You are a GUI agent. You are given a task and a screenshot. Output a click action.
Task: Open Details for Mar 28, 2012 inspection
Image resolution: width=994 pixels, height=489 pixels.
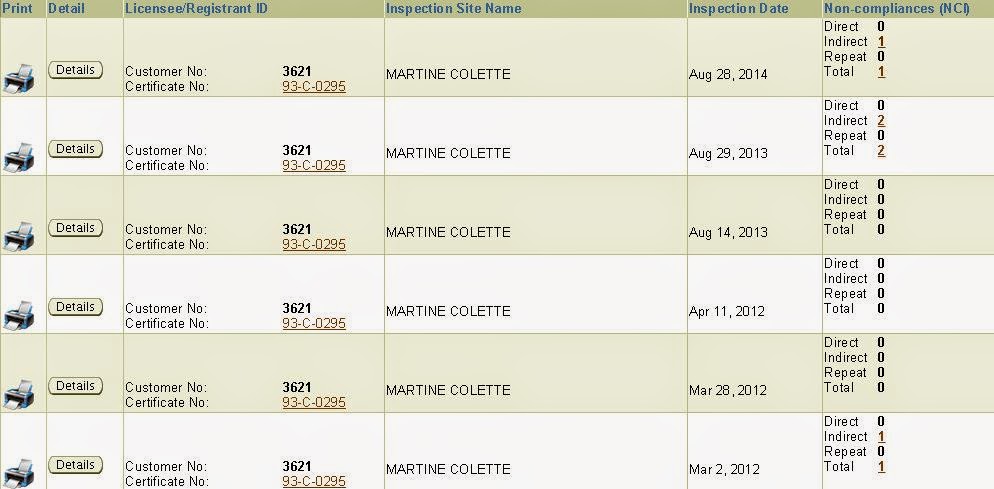(75, 386)
